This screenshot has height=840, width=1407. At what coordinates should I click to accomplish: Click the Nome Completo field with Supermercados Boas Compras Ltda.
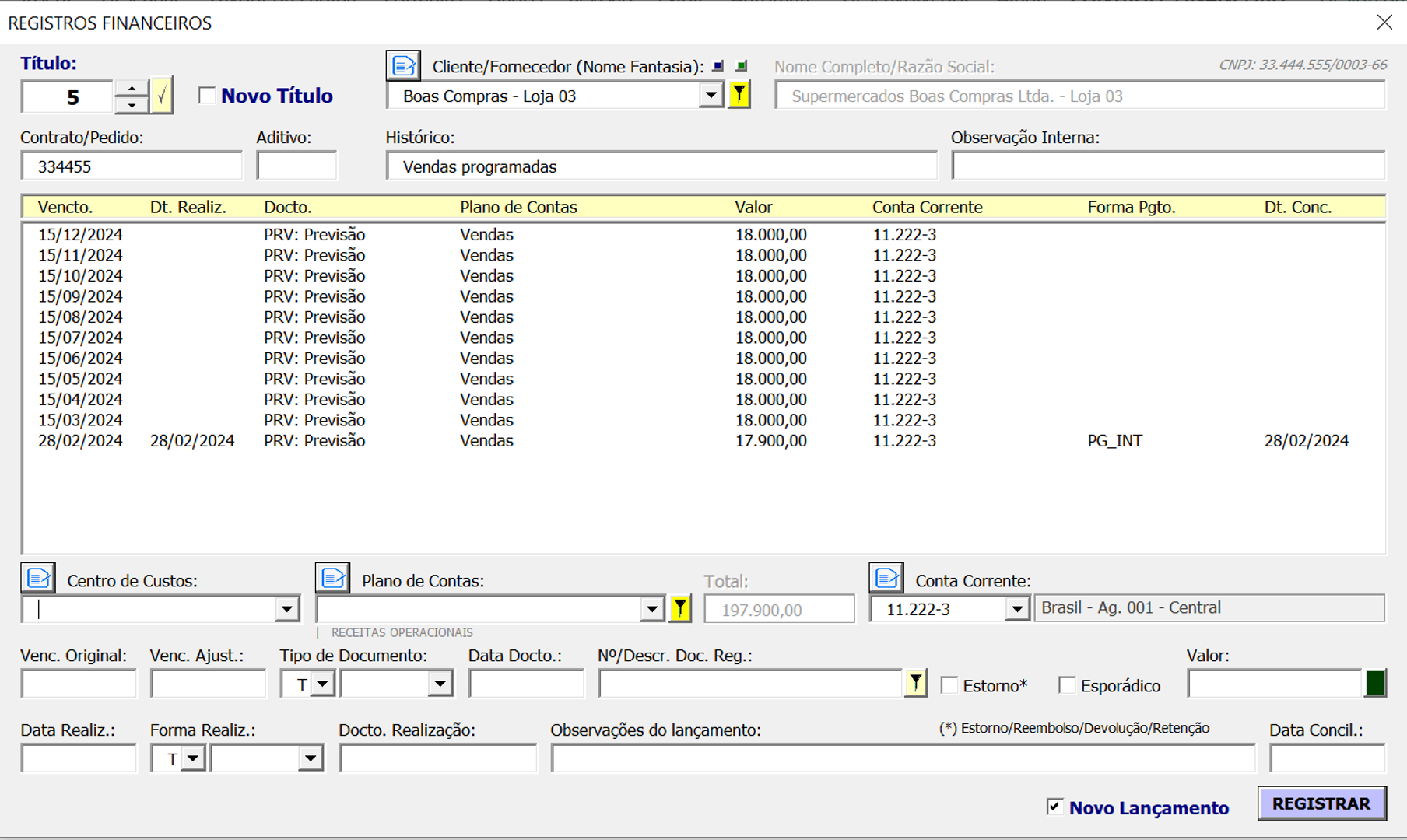coord(1080,96)
